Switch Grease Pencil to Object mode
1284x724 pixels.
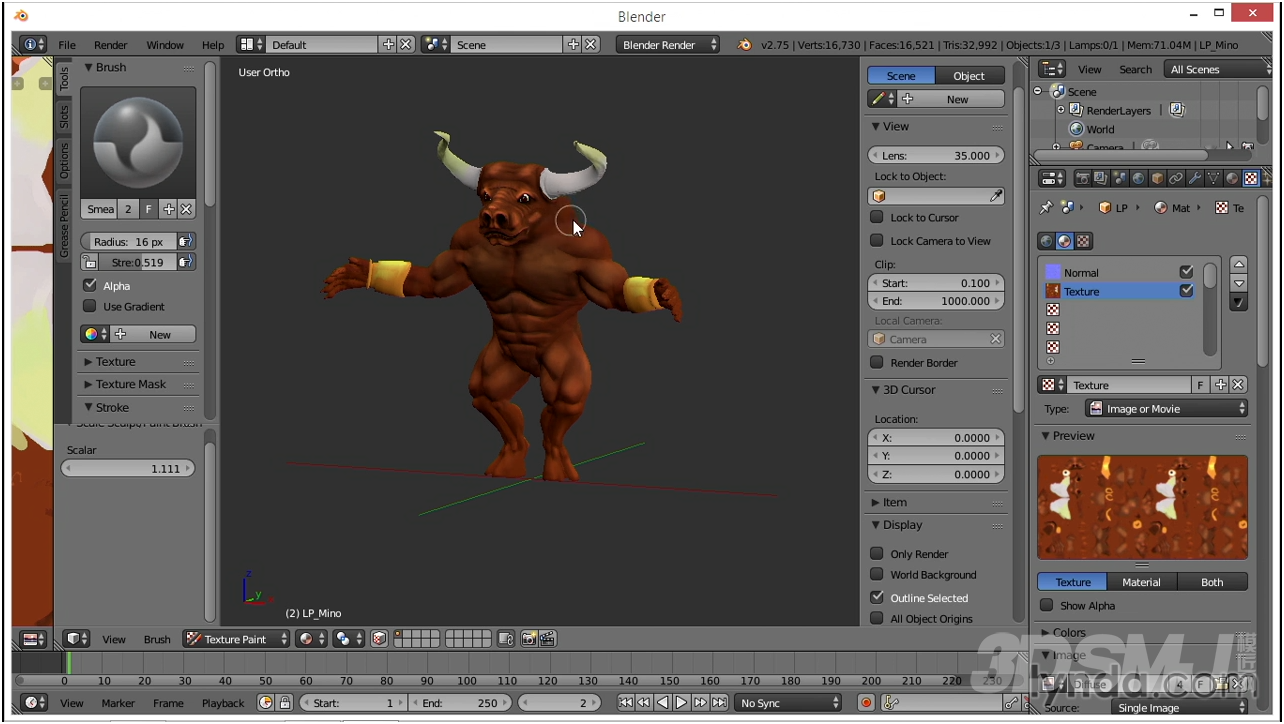tap(968, 75)
